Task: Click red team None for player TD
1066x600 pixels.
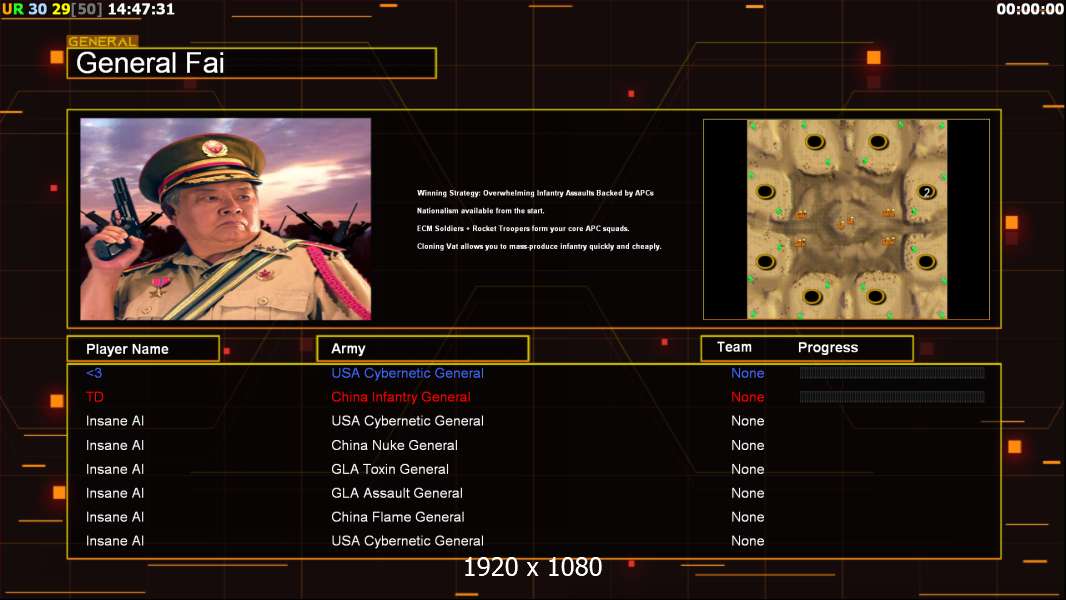Action: point(747,397)
